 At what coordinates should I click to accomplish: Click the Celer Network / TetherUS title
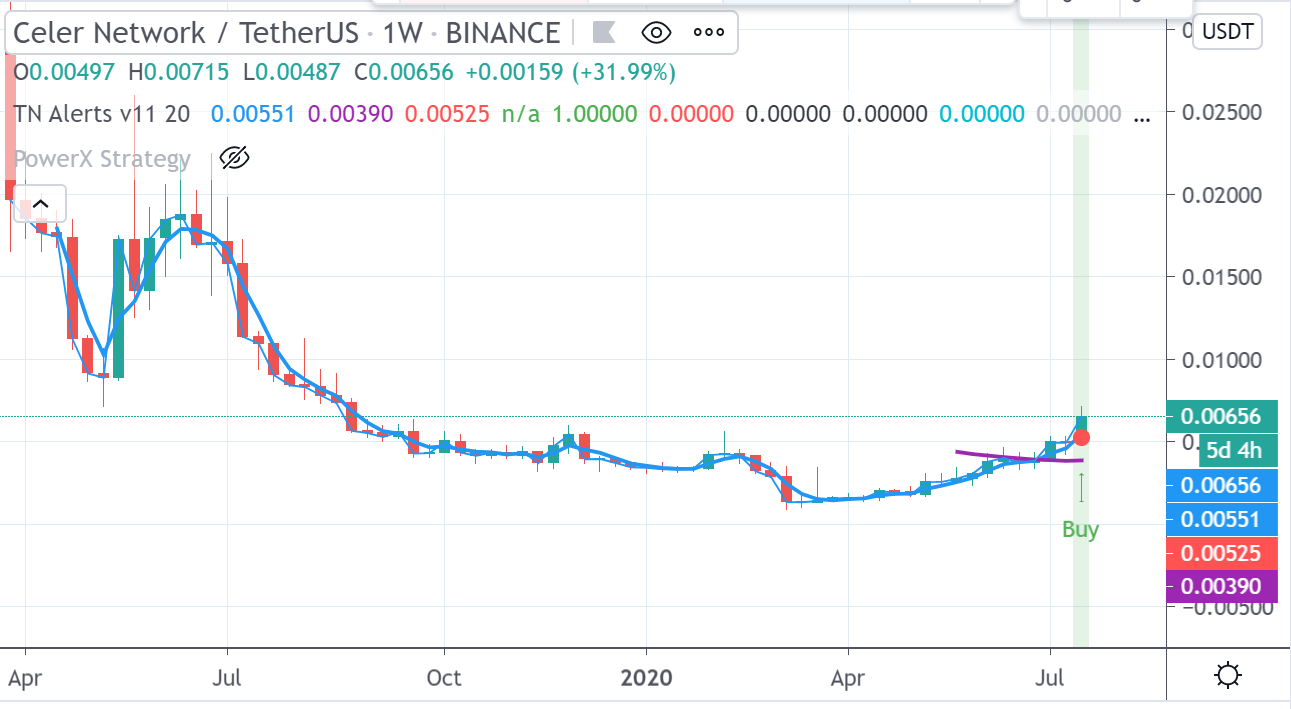185,33
